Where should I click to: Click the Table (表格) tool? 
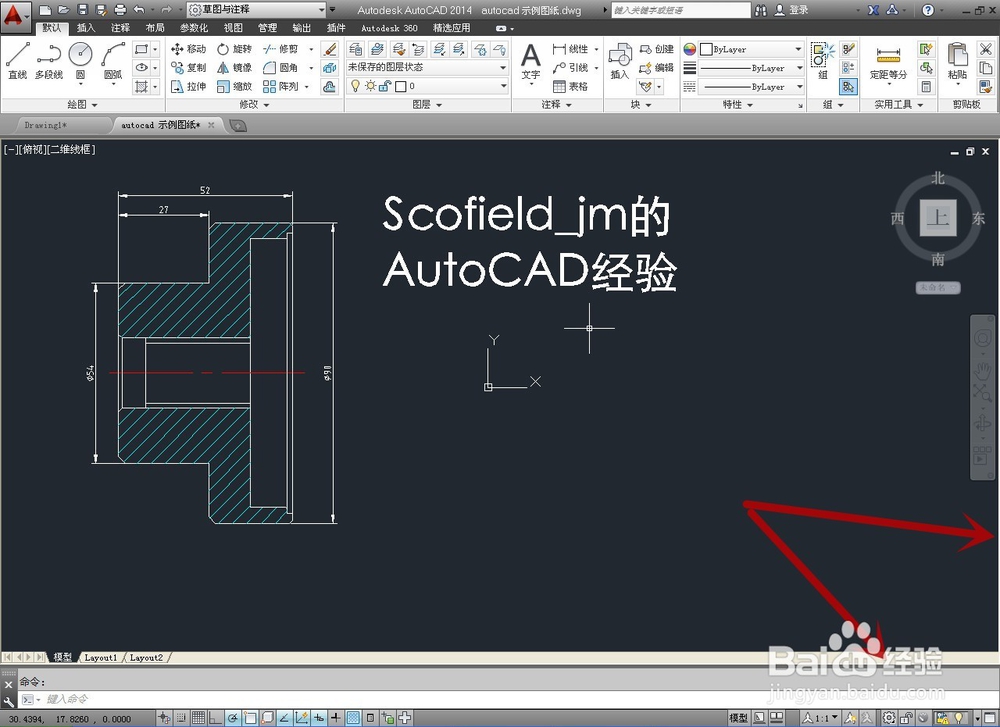[x=571, y=86]
